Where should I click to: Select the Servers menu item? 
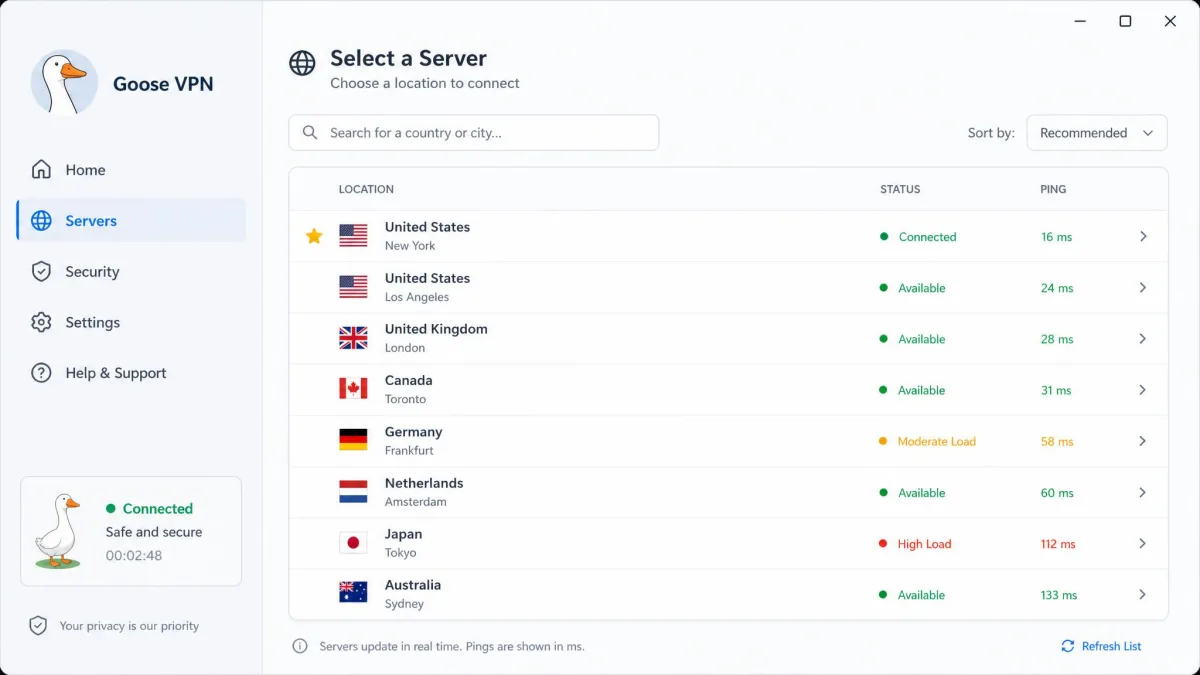pyautogui.click(x=131, y=220)
